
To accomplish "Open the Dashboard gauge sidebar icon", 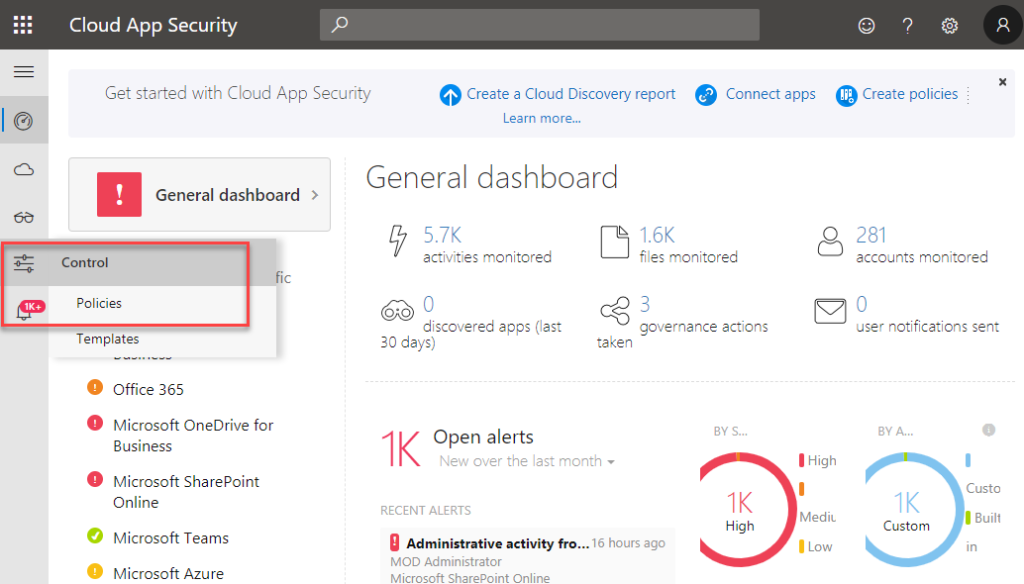I will click(24, 121).
